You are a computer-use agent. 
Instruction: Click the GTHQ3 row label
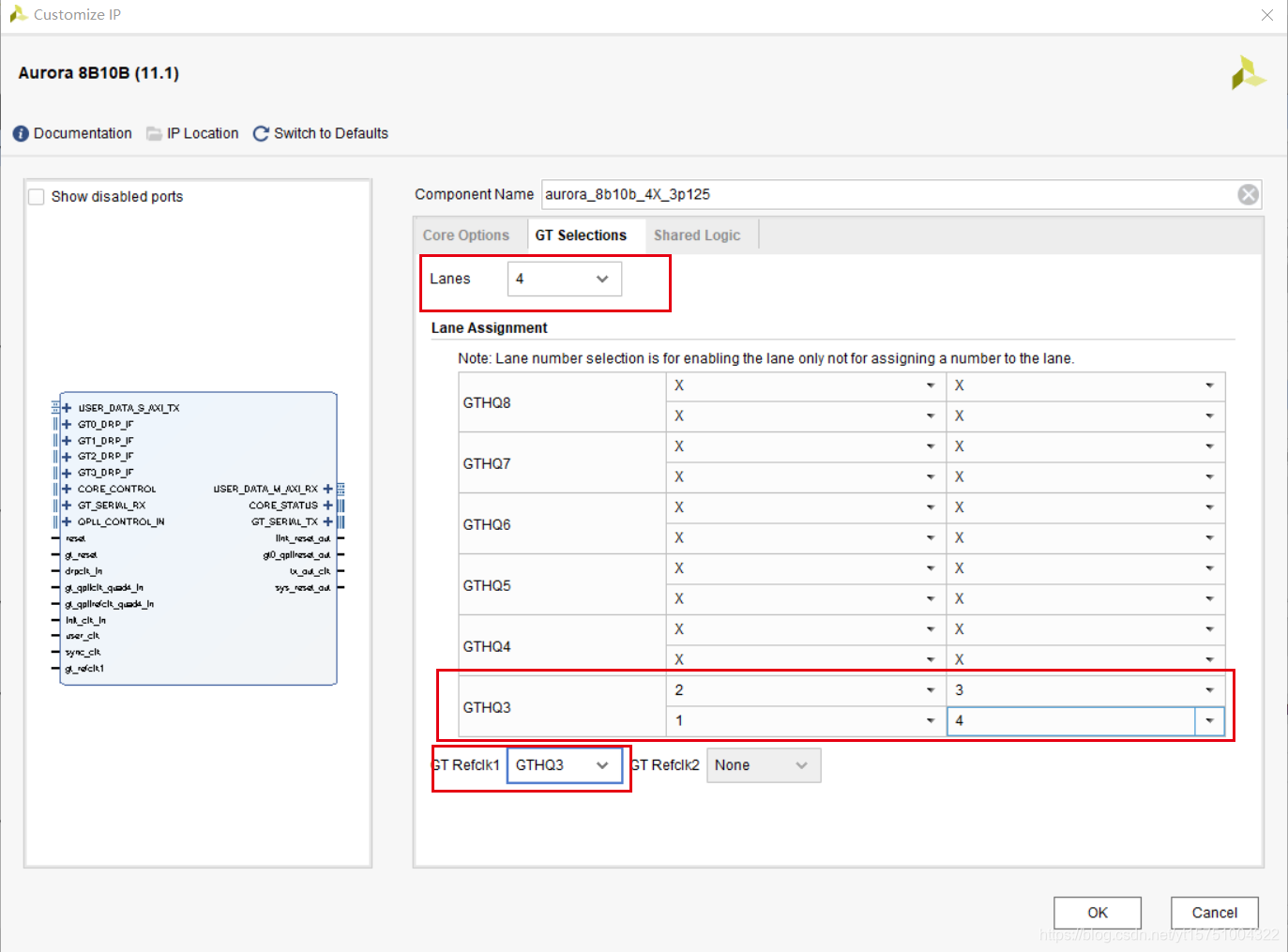(x=487, y=708)
